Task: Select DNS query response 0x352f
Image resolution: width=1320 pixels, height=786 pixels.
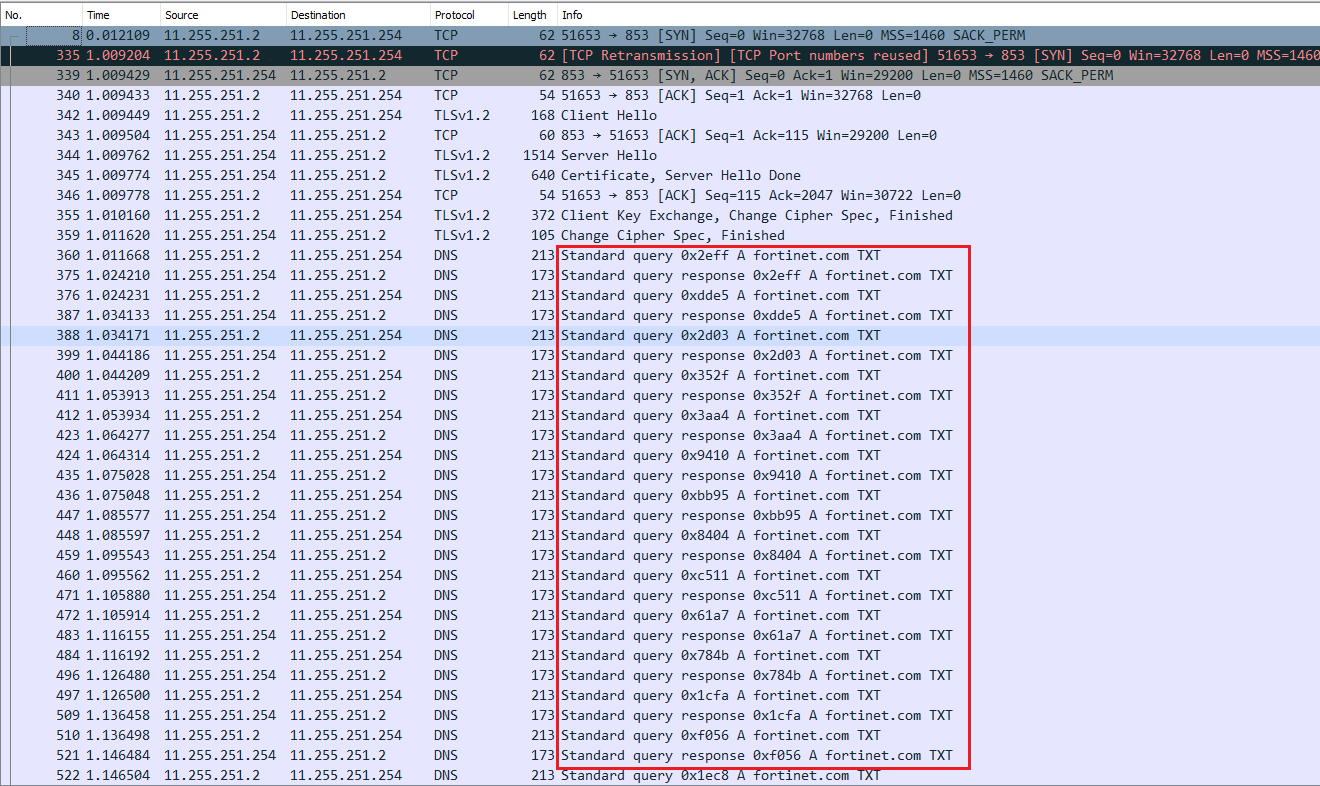Action: click(x=660, y=395)
